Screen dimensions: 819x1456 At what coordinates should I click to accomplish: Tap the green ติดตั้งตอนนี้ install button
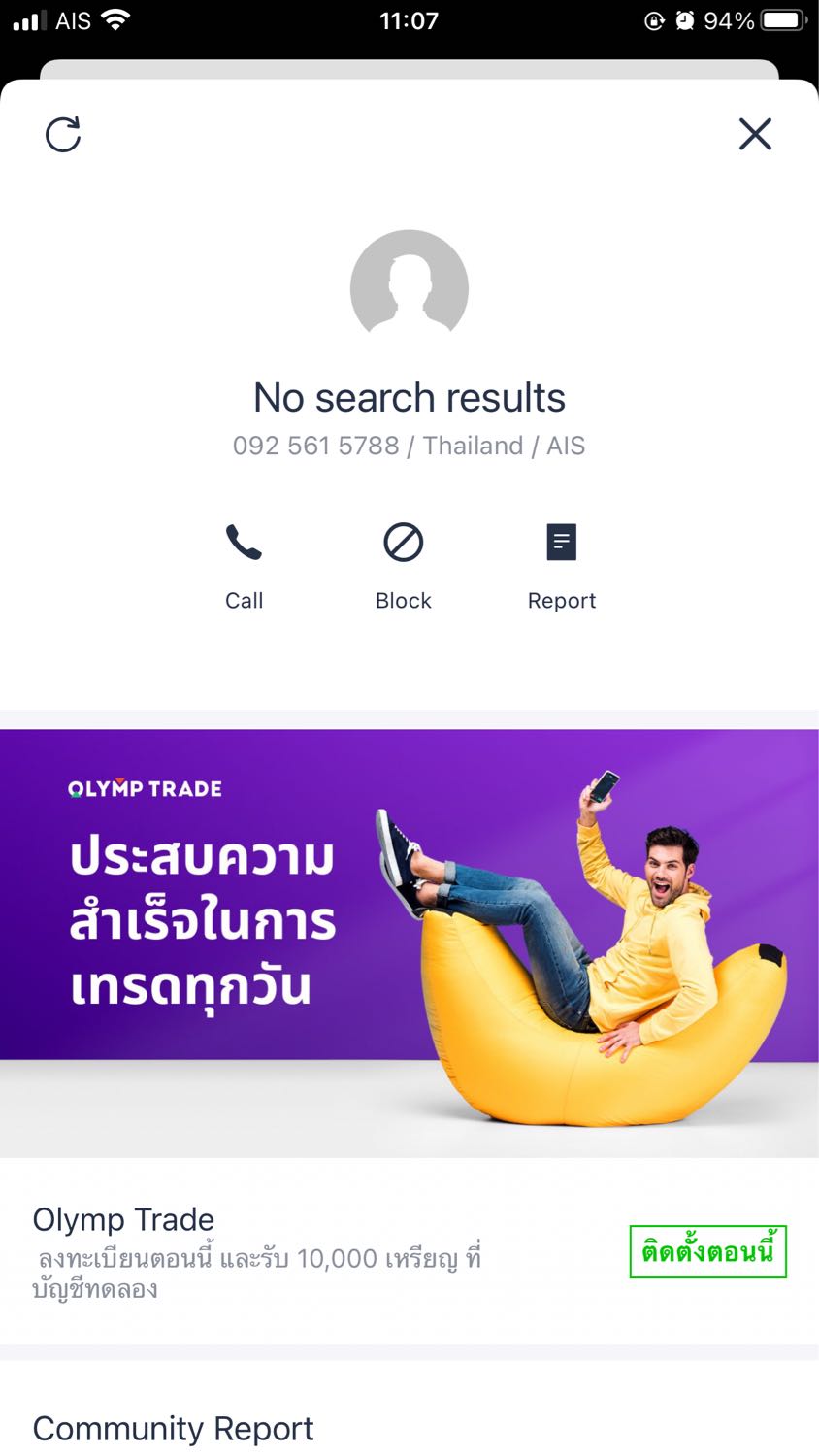click(708, 1252)
